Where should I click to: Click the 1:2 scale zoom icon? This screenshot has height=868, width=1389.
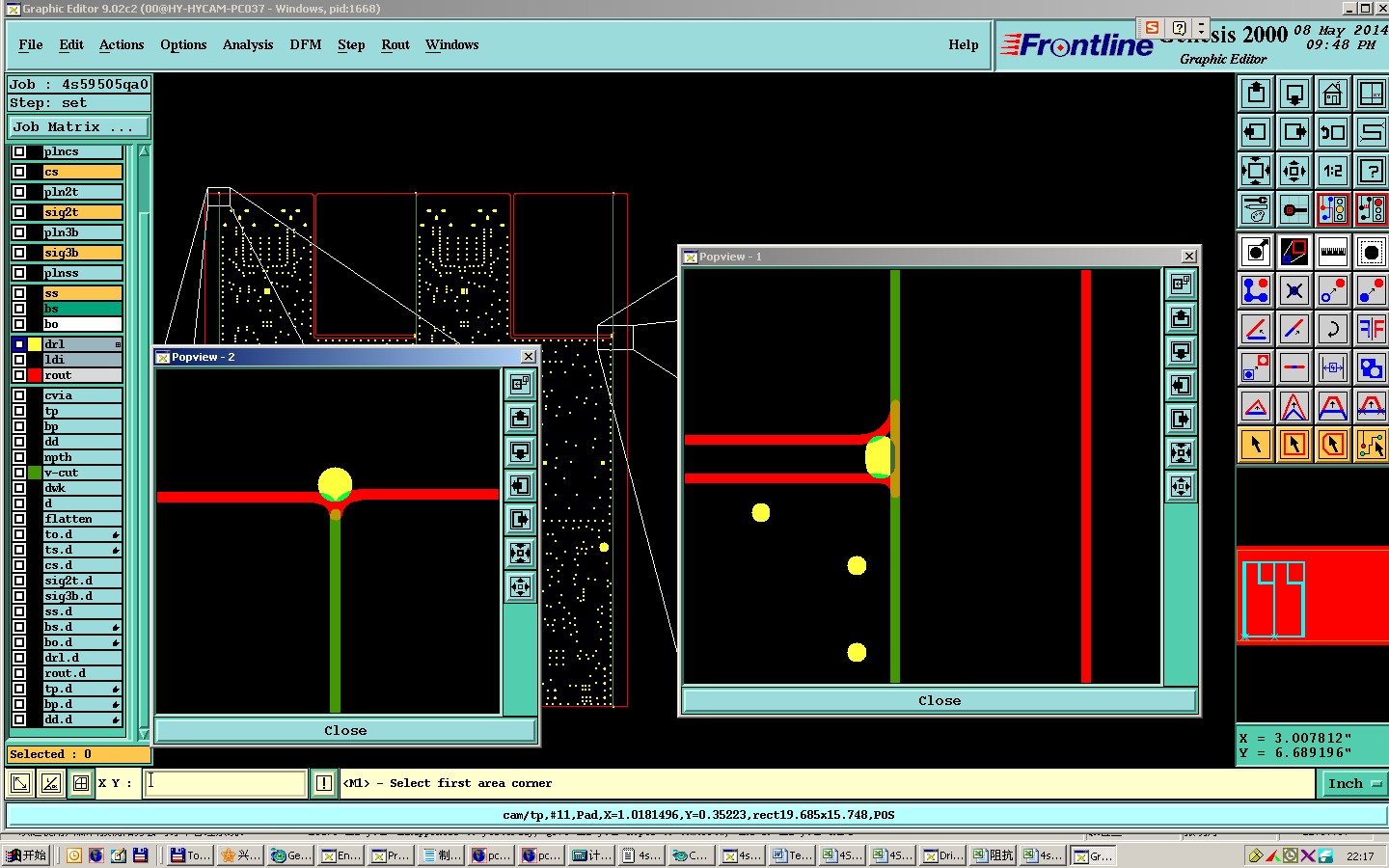(x=1333, y=171)
